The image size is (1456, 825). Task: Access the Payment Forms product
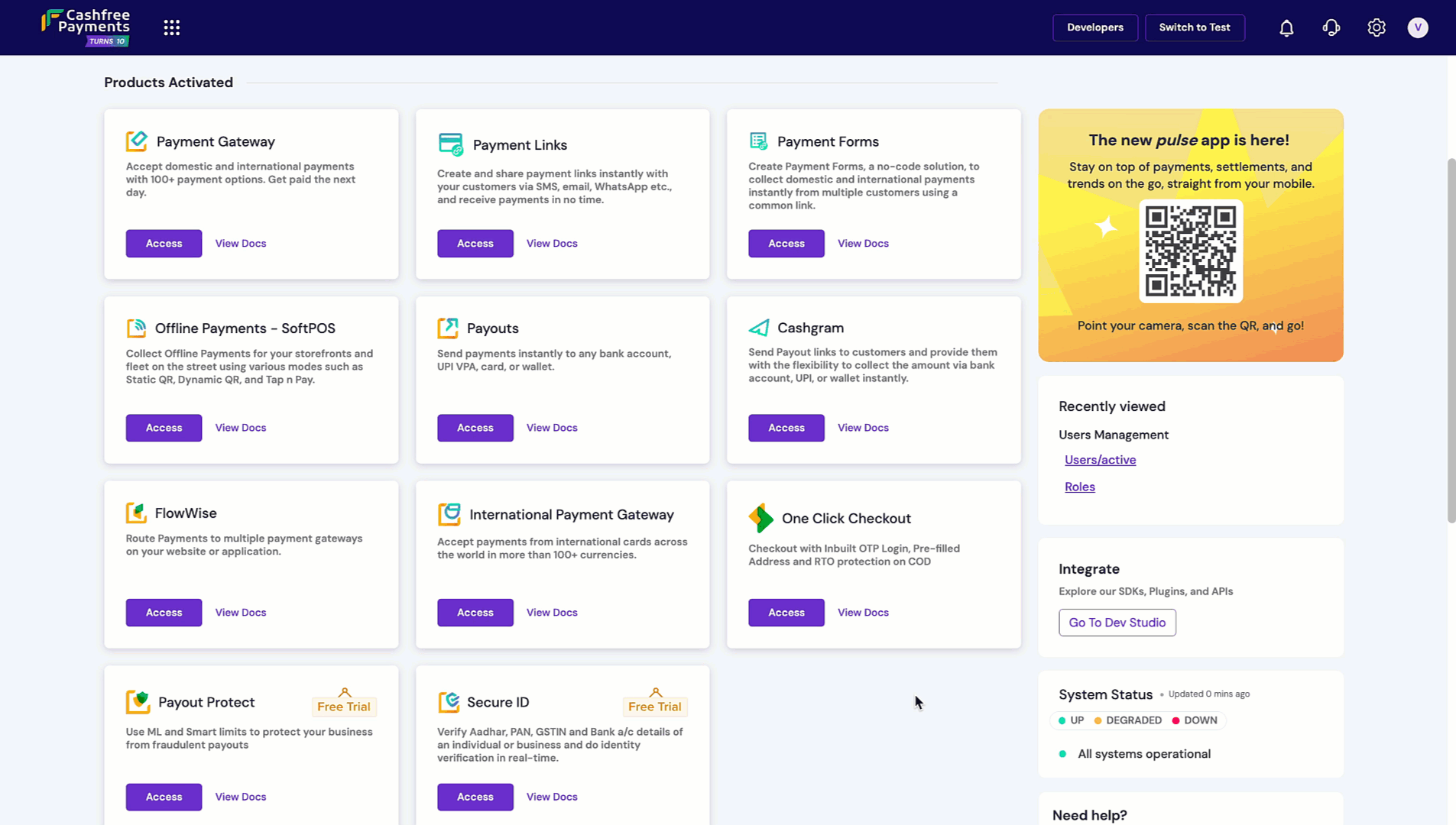pos(786,244)
